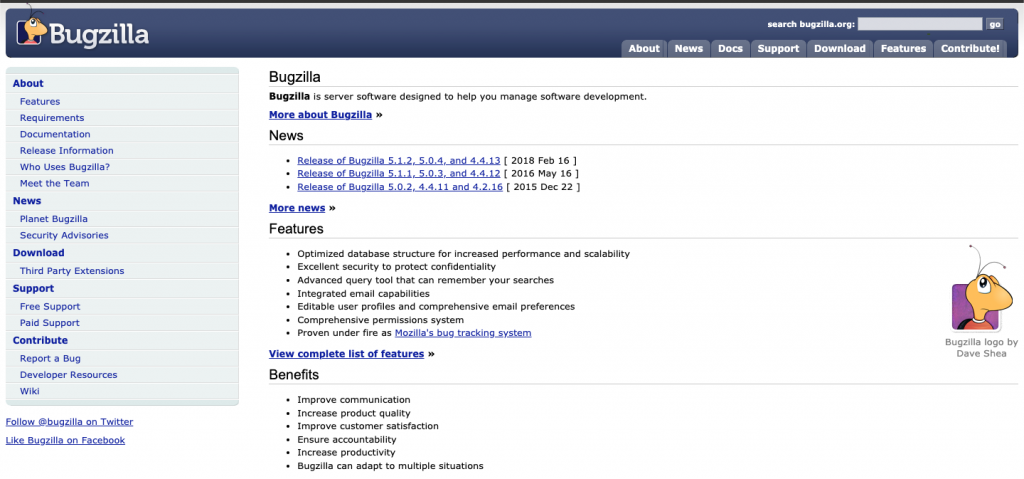The width and height of the screenshot is (1024, 479).
Task: Open Meet the Team link
Action: (54, 184)
